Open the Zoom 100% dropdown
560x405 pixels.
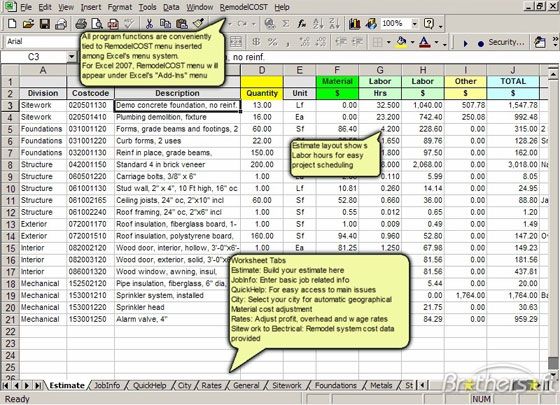(x=414, y=24)
